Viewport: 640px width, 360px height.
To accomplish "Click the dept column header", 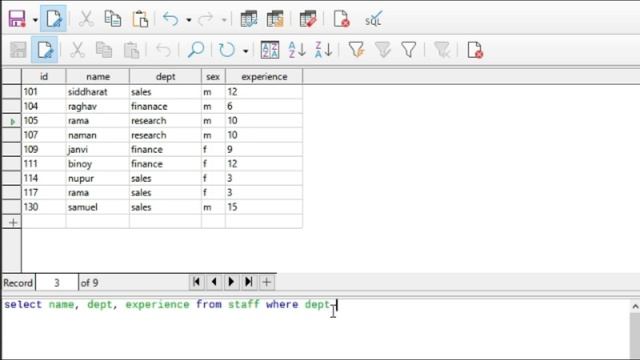I will coord(165,76).
